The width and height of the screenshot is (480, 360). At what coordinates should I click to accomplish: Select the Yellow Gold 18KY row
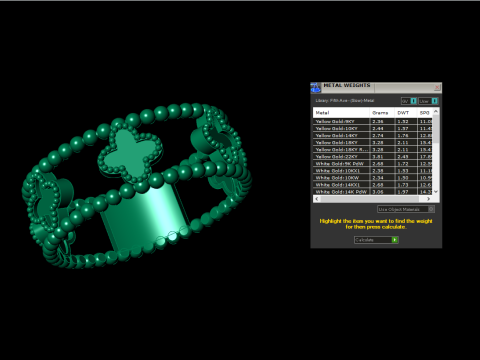(373, 142)
